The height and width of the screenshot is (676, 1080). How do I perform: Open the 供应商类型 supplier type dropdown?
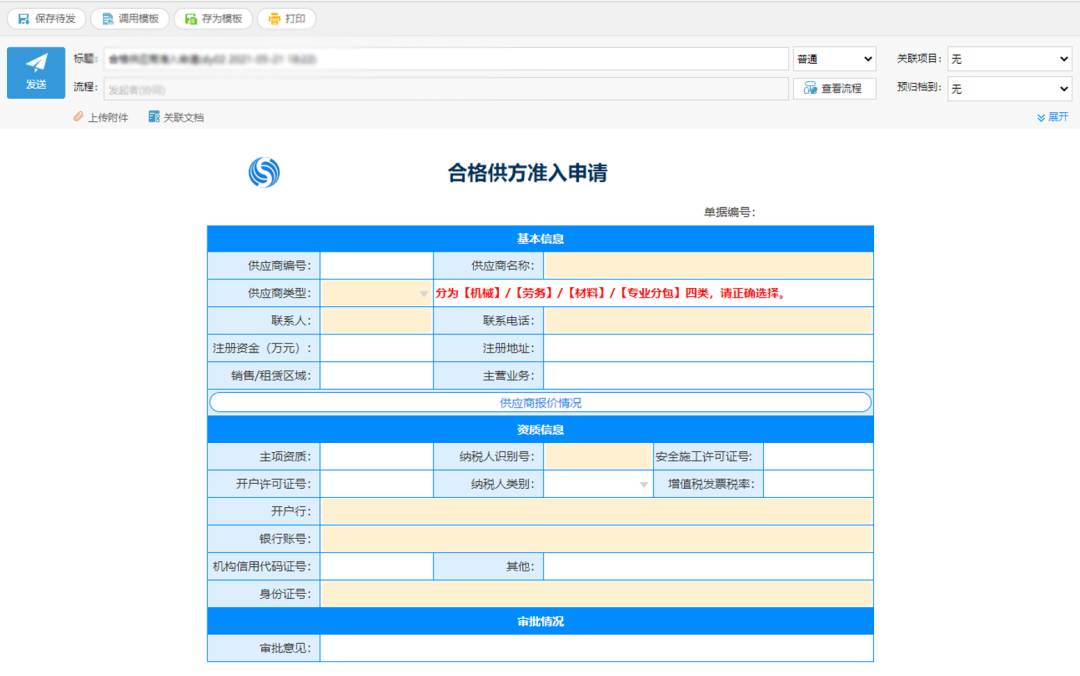pyautogui.click(x=376, y=293)
